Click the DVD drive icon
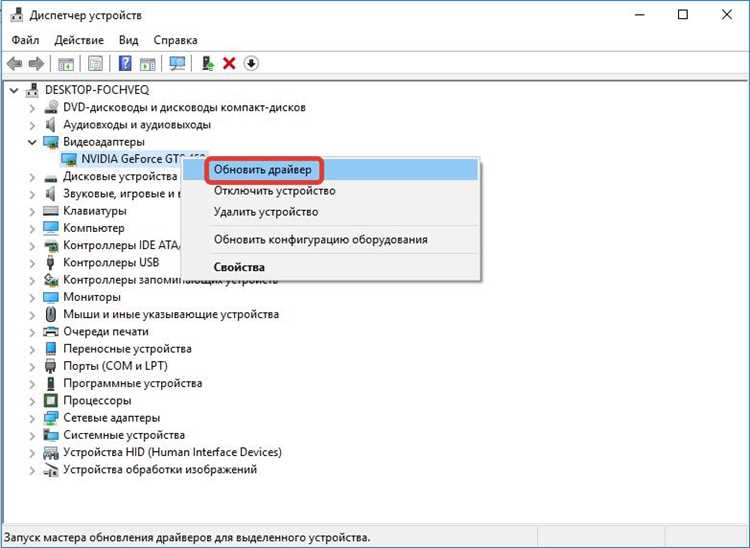The height and width of the screenshot is (548, 750). [x=51, y=107]
